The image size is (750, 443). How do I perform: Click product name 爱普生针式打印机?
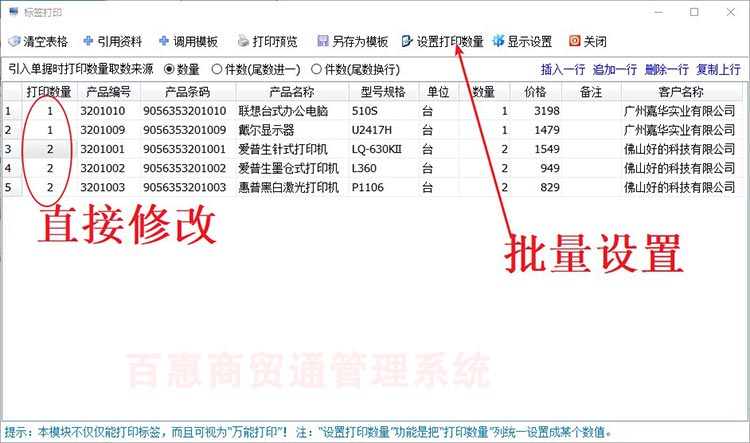click(292, 149)
